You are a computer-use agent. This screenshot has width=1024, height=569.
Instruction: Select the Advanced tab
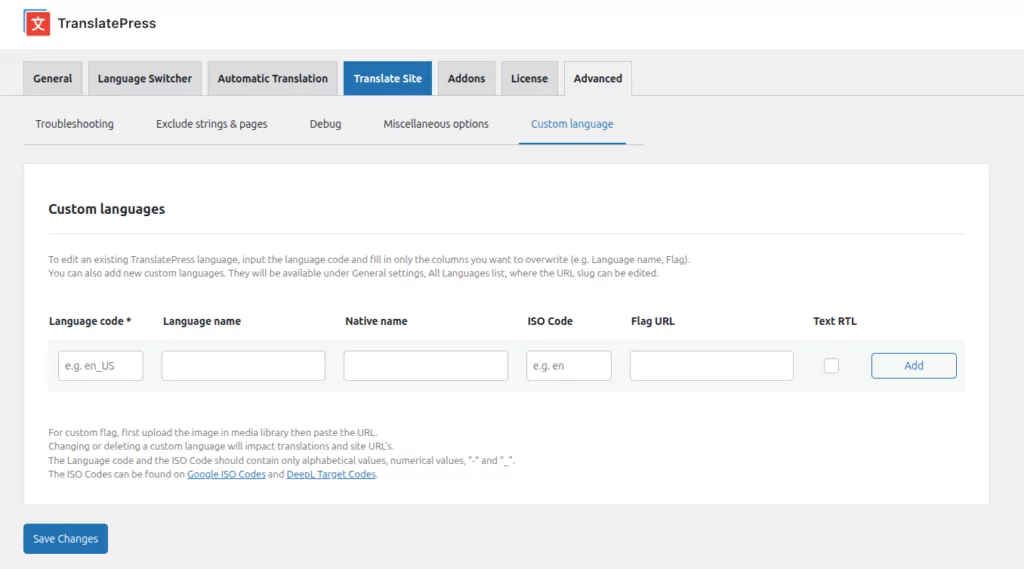coord(598,78)
